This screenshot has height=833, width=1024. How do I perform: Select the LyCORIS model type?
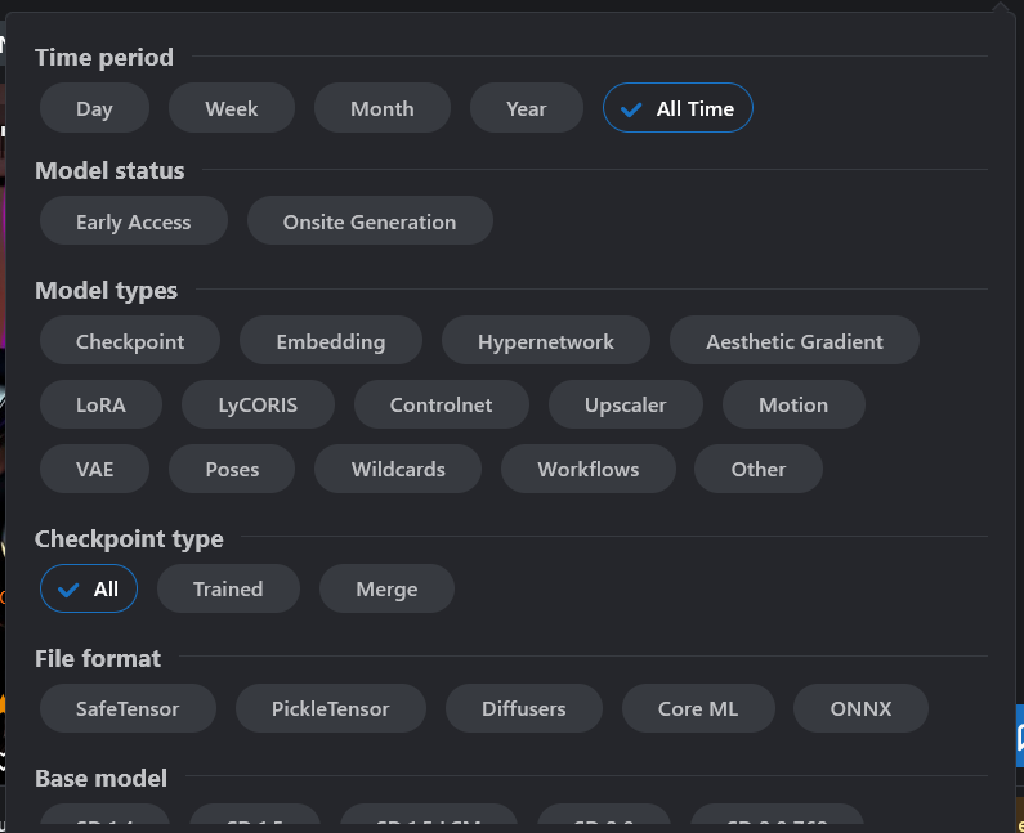(258, 404)
